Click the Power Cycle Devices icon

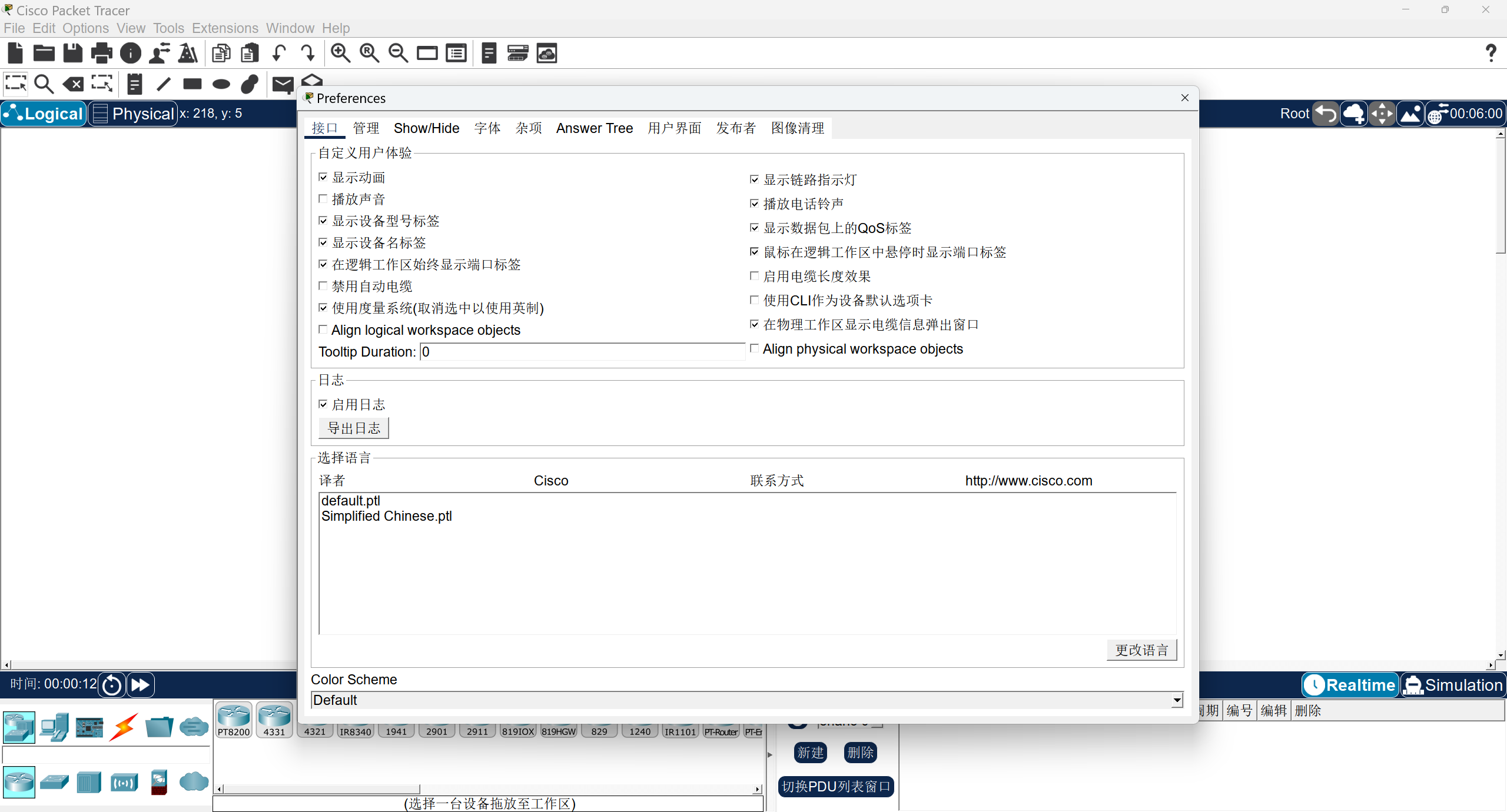tap(111, 685)
